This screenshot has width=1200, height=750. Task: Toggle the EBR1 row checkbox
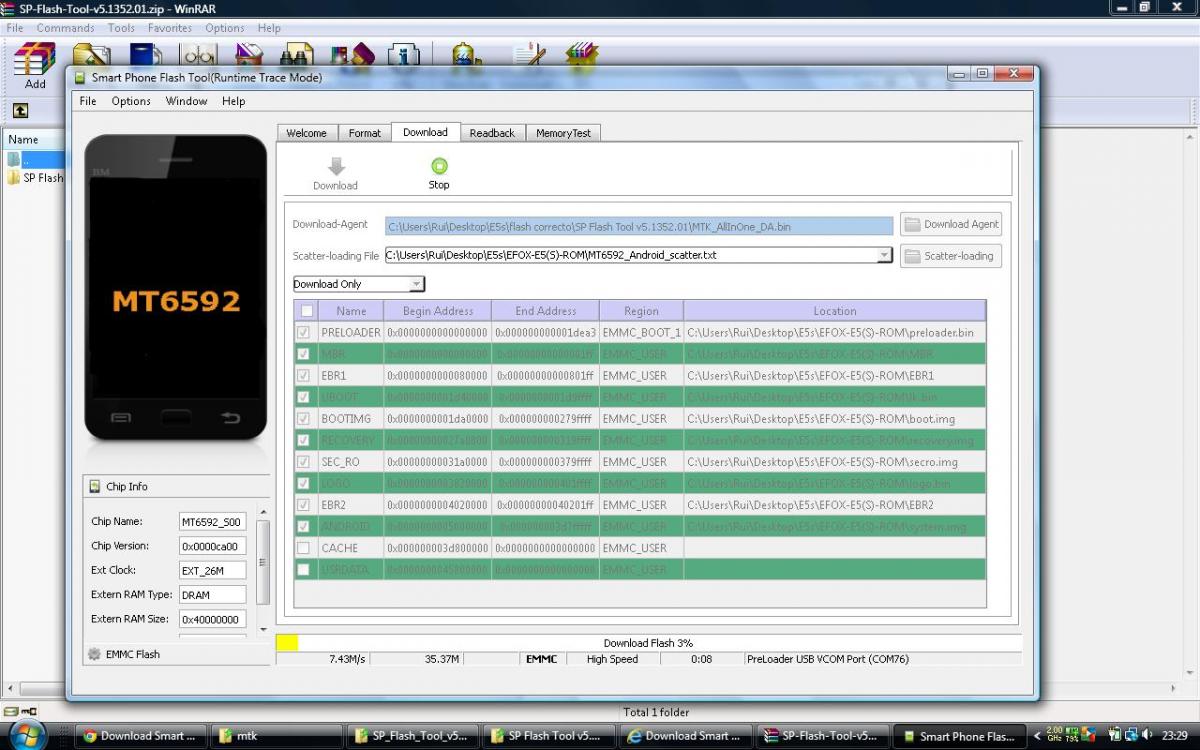[x=303, y=376]
